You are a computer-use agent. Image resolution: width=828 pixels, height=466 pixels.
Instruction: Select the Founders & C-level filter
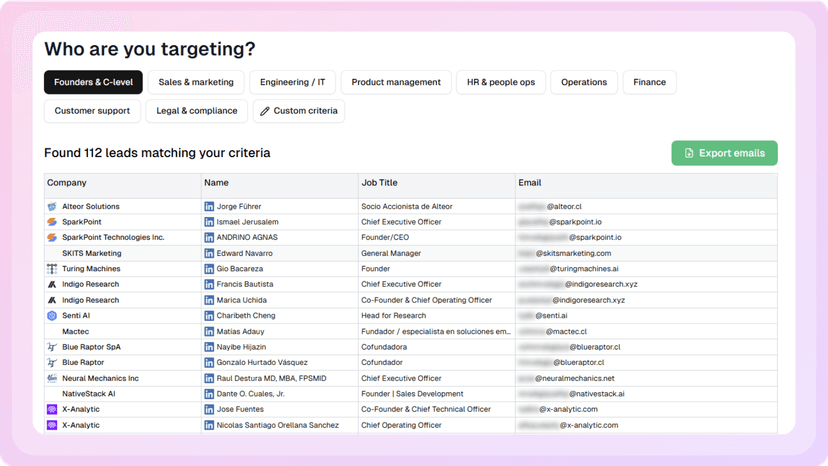pos(93,82)
